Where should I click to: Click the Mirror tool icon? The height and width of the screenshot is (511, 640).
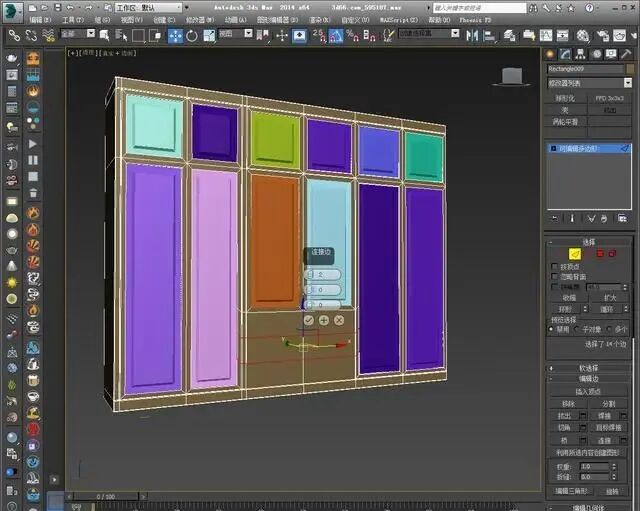[472, 36]
